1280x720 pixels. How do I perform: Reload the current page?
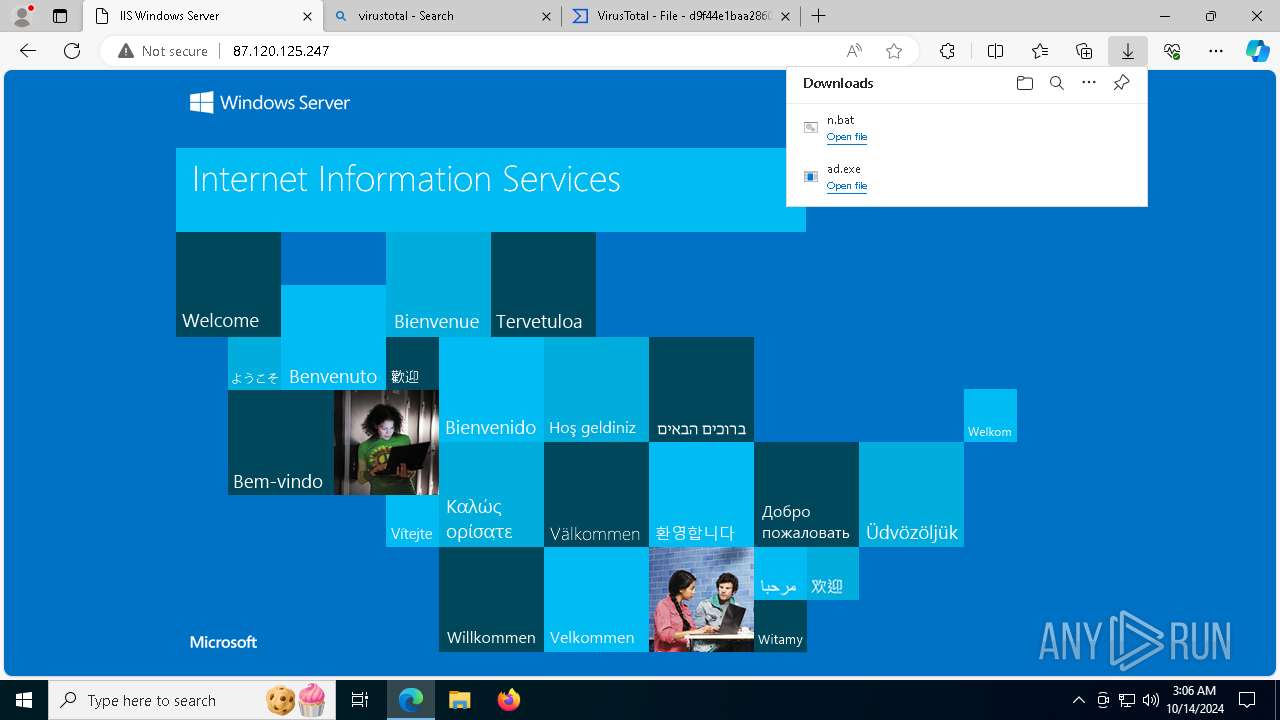pyautogui.click(x=72, y=51)
